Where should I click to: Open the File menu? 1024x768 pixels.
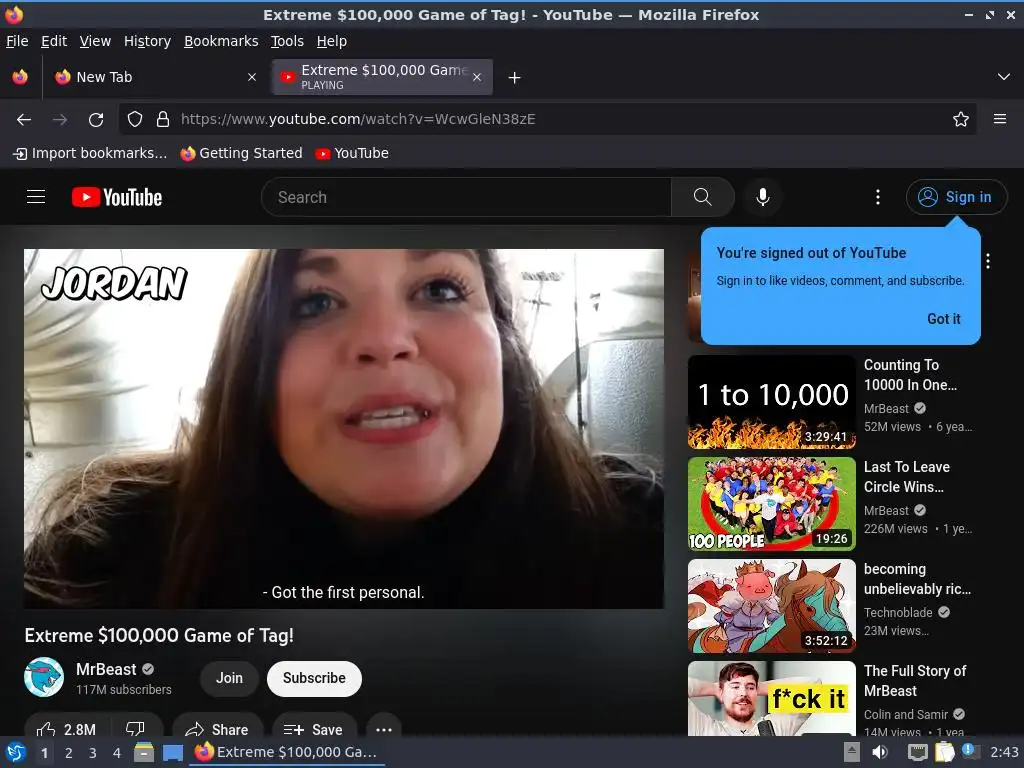pos(17,41)
